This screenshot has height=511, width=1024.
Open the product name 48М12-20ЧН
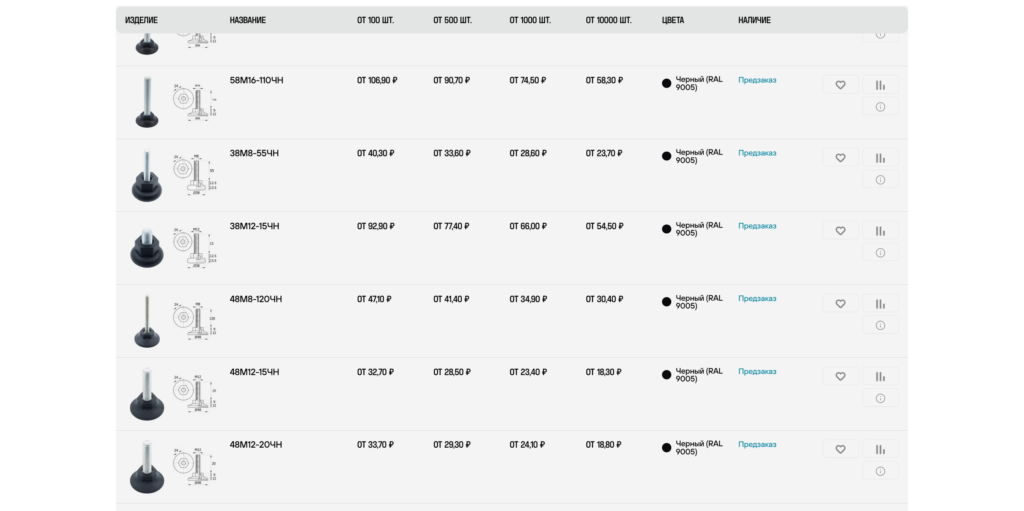(x=255, y=444)
